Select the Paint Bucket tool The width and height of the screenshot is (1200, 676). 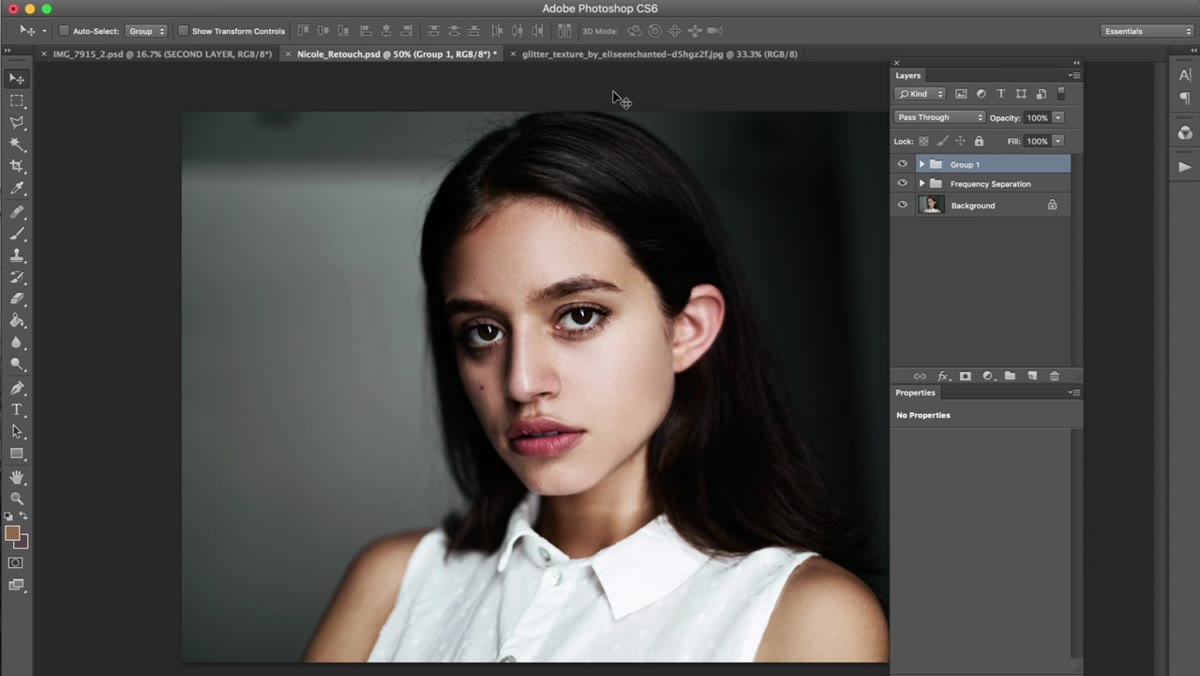coord(17,321)
